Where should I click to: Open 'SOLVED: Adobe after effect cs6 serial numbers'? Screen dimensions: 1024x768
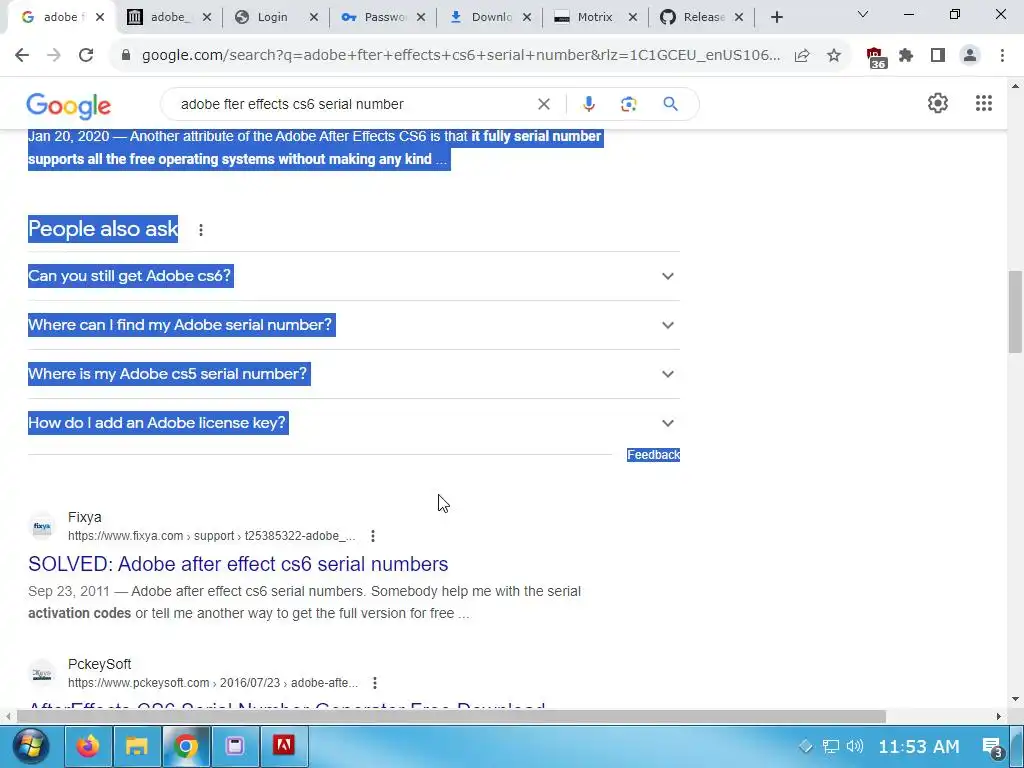pos(238,564)
